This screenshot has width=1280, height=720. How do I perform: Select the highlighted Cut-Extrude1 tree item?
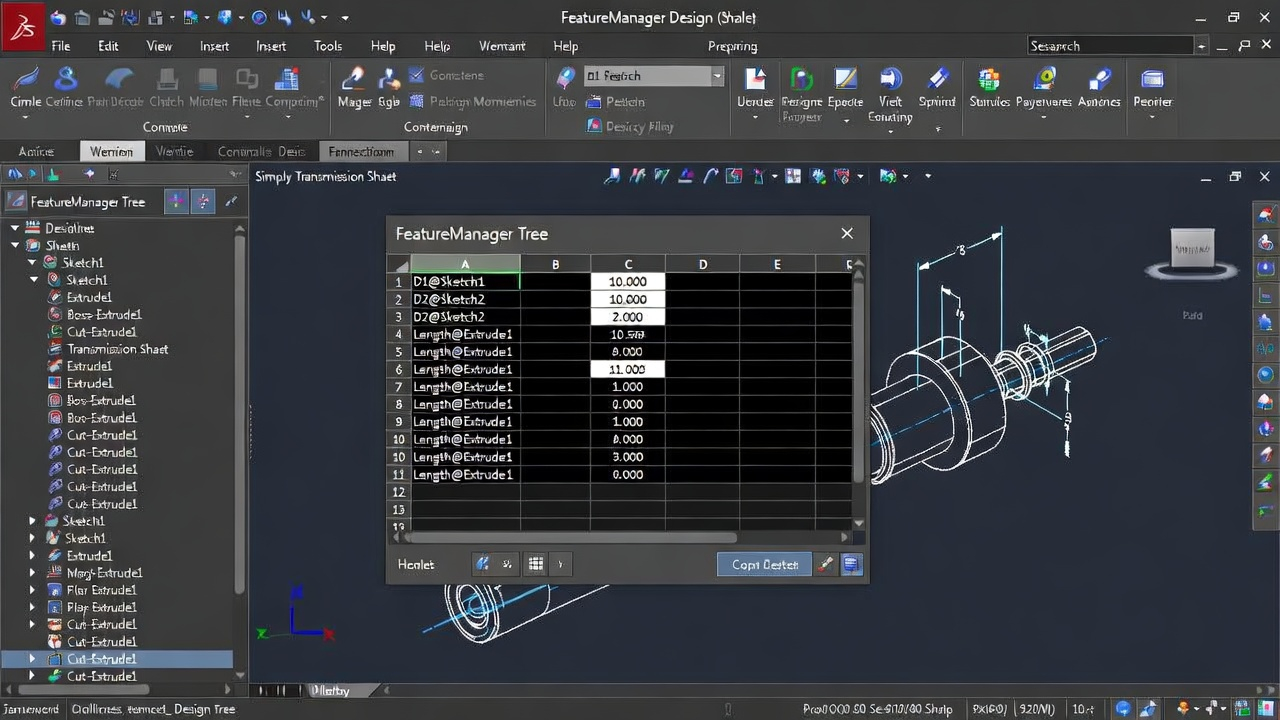coord(101,658)
